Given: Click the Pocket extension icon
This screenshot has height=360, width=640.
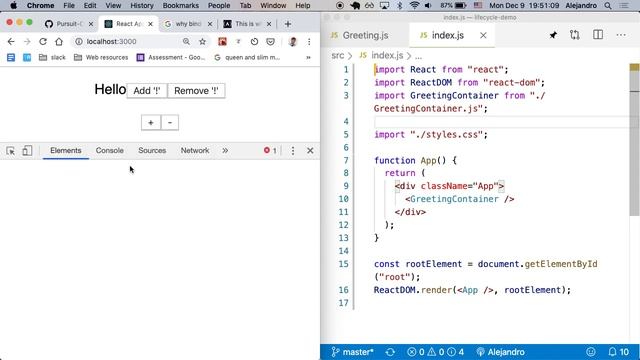Looking at the screenshot, I should point(270,42).
